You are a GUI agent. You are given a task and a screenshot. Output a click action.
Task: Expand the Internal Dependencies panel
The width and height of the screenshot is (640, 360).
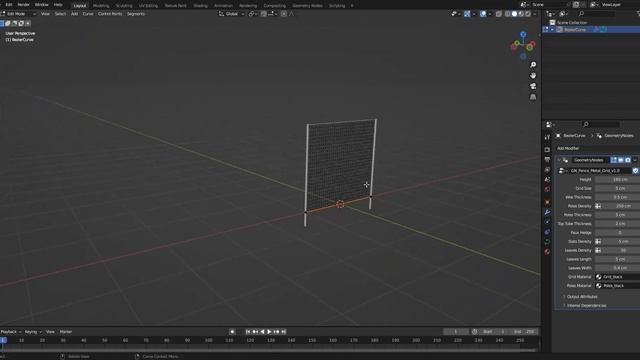586,305
